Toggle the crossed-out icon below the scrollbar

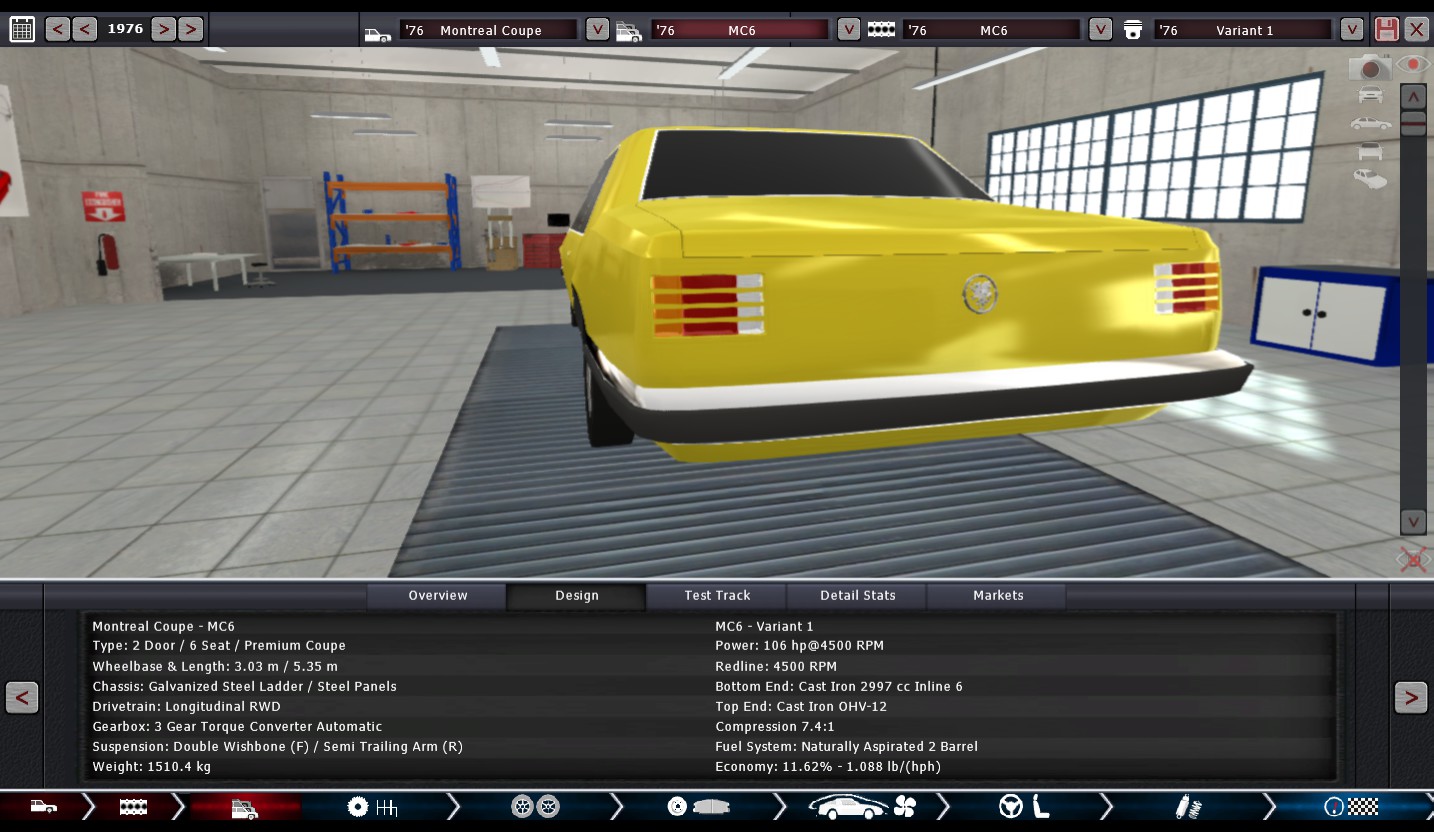pyautogui.click(x=1413, y=560)
